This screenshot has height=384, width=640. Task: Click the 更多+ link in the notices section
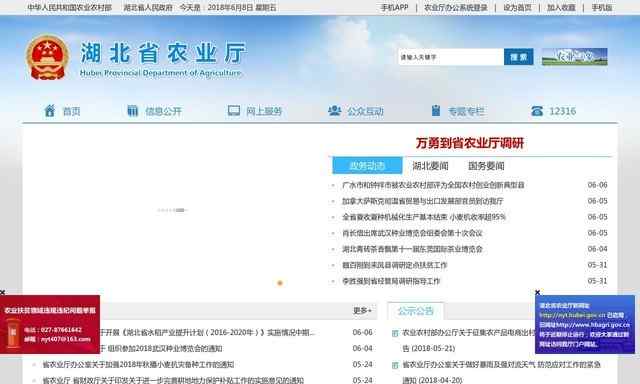coord(362,311)
